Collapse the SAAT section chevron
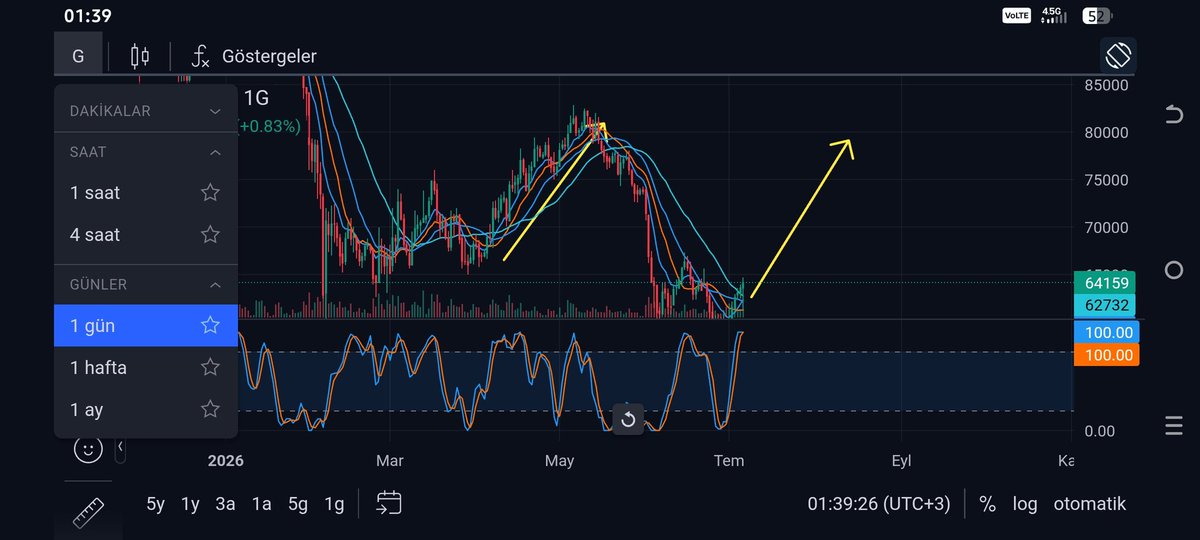Viewport: 1200px width, 540px height. point(215,152)
